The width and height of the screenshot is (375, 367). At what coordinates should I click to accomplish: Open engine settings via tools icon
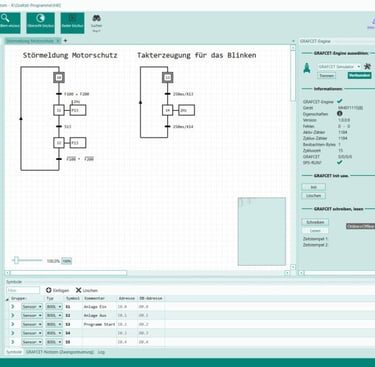[368, 66]
